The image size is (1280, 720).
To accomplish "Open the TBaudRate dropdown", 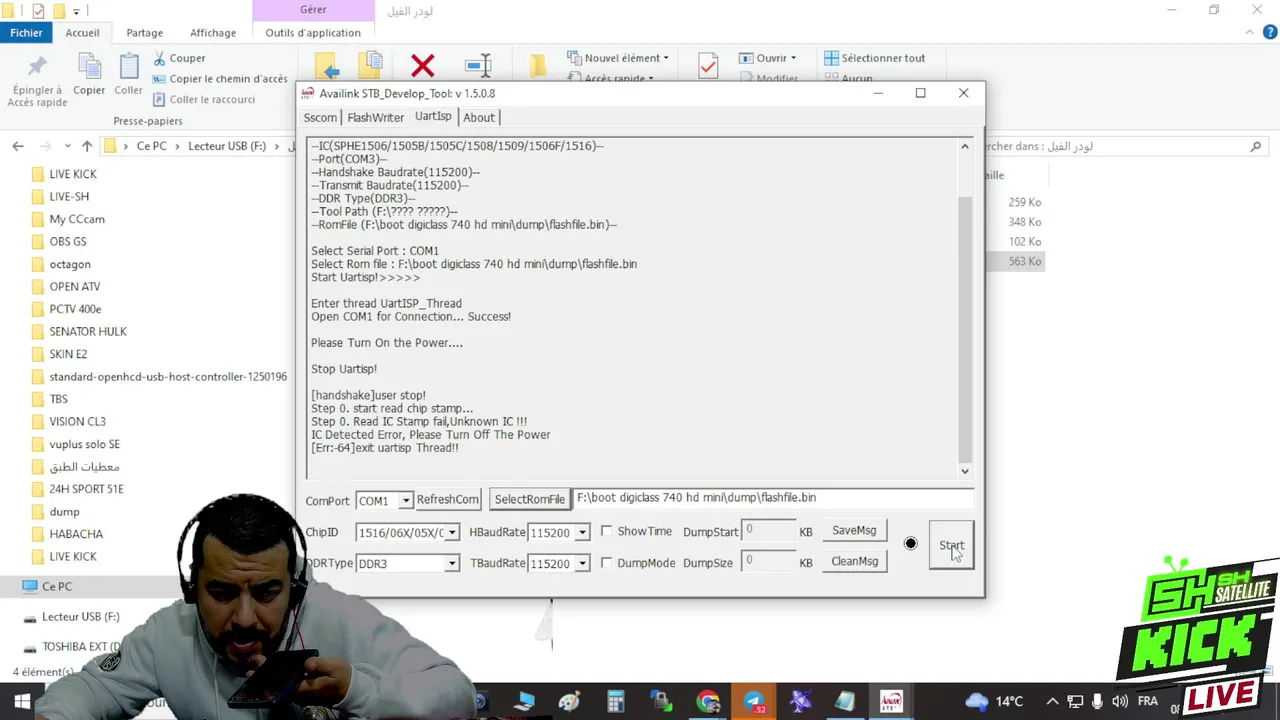I will pos(582,564).
